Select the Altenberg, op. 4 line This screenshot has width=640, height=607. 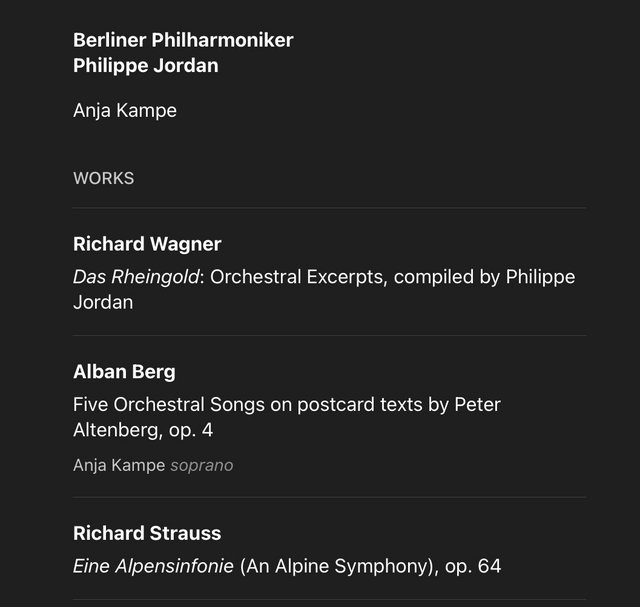point(143,430)
